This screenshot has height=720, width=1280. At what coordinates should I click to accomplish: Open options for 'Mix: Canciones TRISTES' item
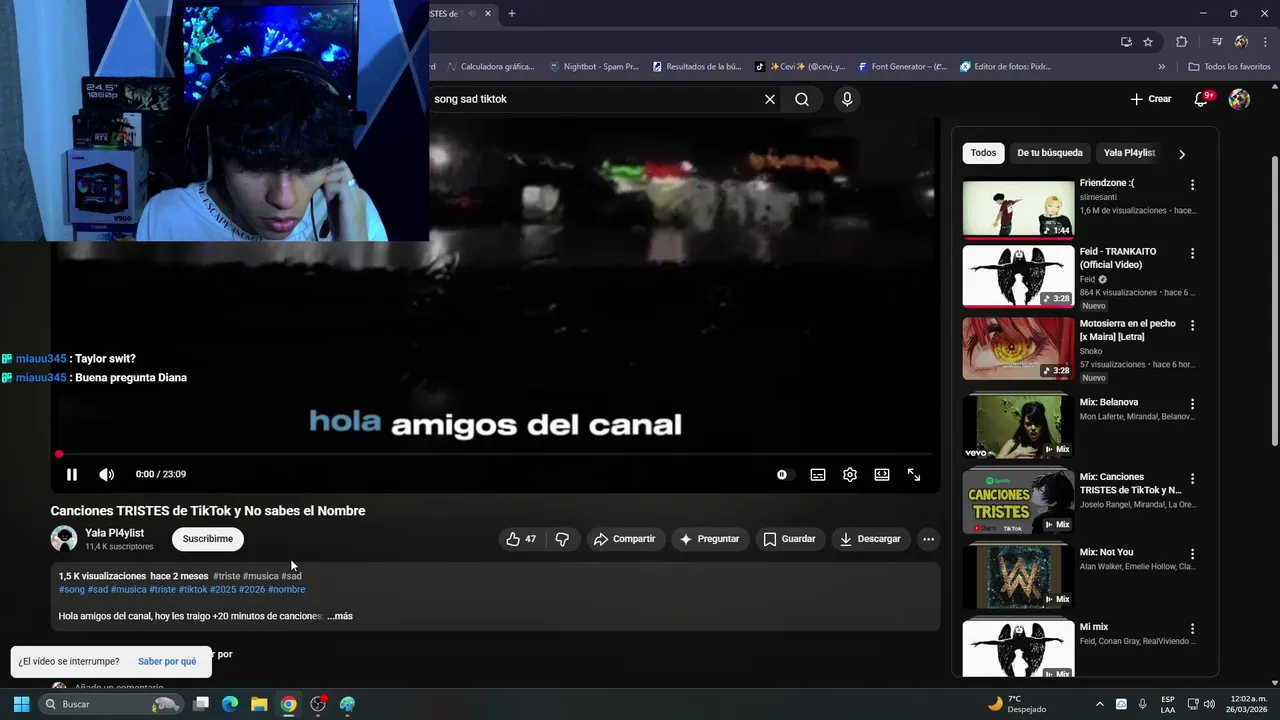click(x=1192, y=479)
